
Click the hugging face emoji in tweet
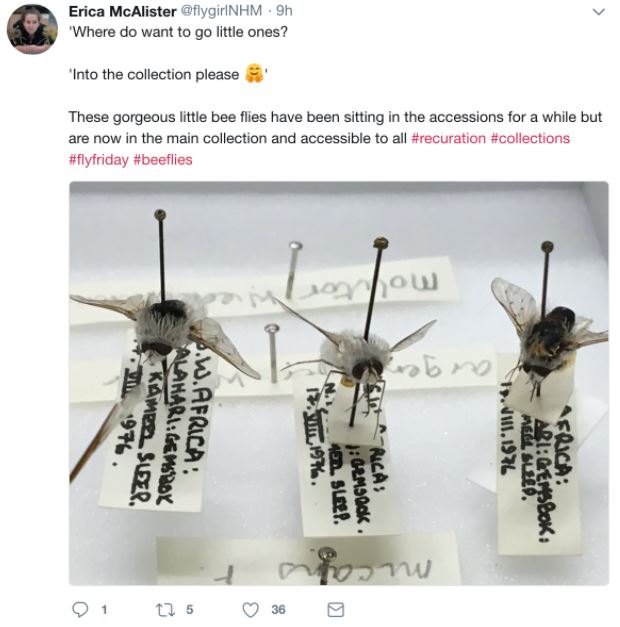[x=254, y=74]
